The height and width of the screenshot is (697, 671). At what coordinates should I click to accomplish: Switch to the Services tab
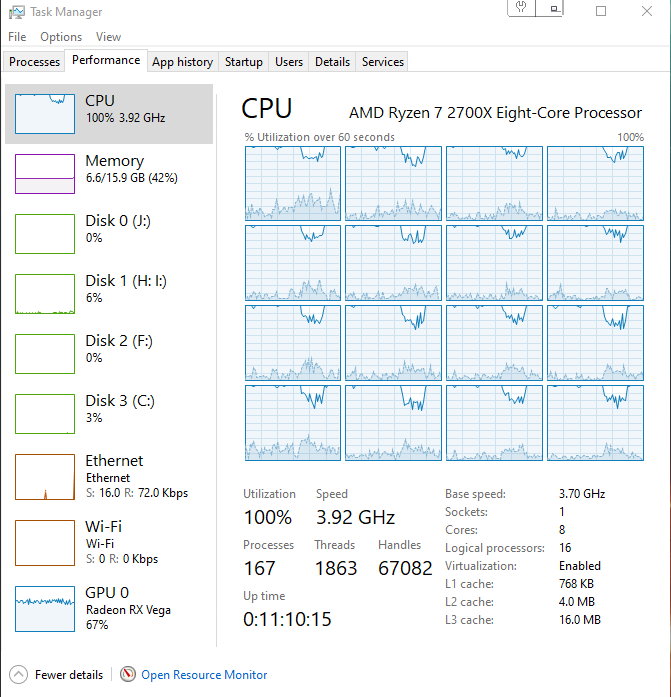(x=383, y=62)
